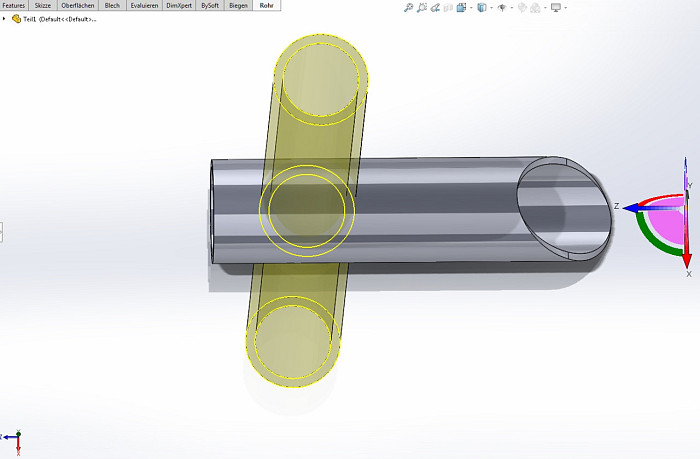The width and height of the screenshot is (700, 459).
Task: Click the Display Style box icon
Action: tap(482, 8)
